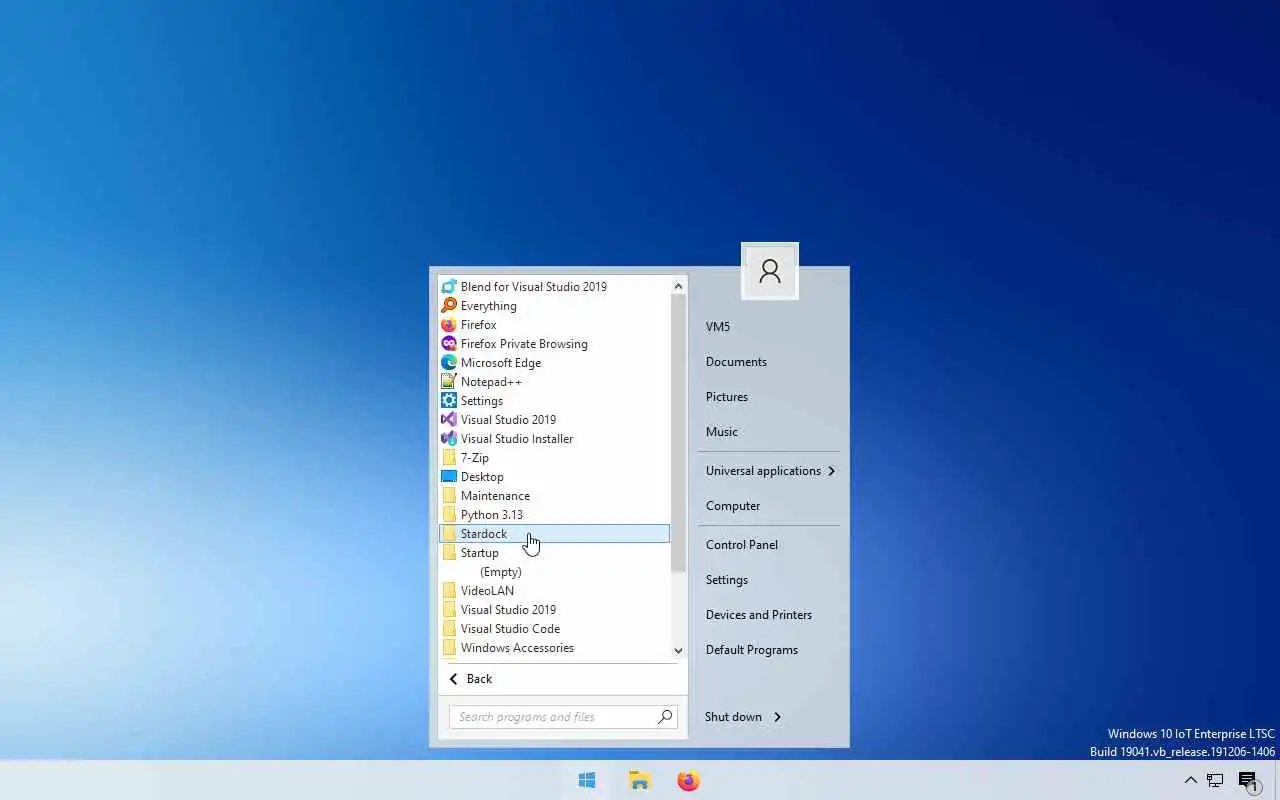Click the user account picture

(x=770, y=271)
